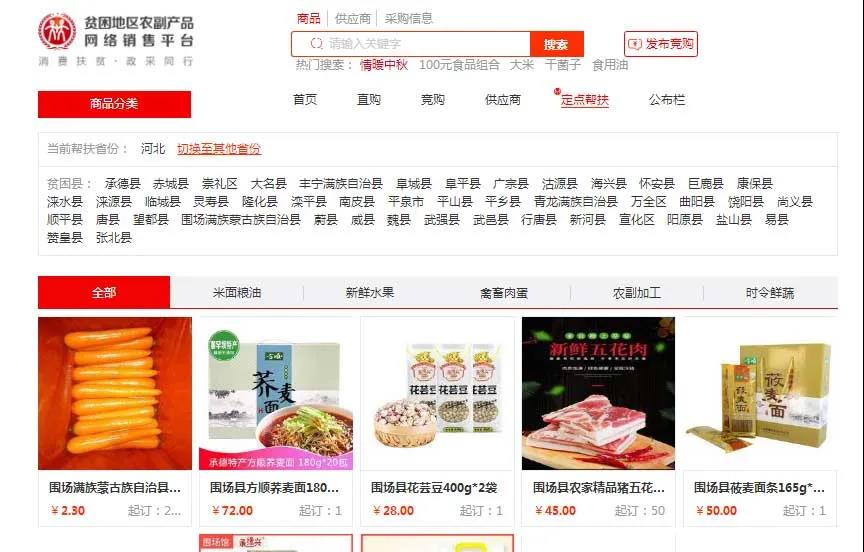Screen dimensions: 864x552
Task: Click the 情暖中秋 hot search link
Action: pos(384,65)
